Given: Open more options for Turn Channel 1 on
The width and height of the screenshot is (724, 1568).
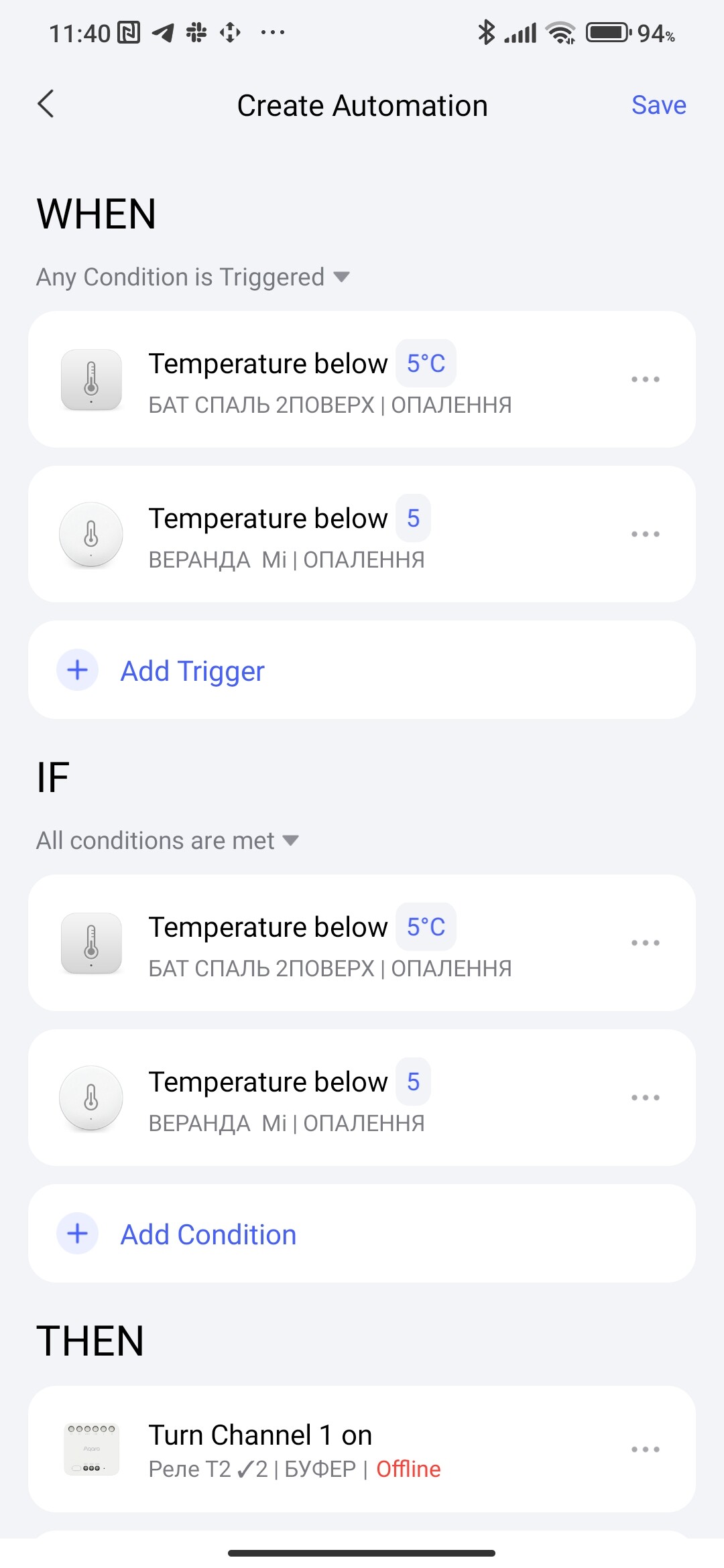Looking at the screenshot, I should pyautogui.click(x=645, y=1449).
